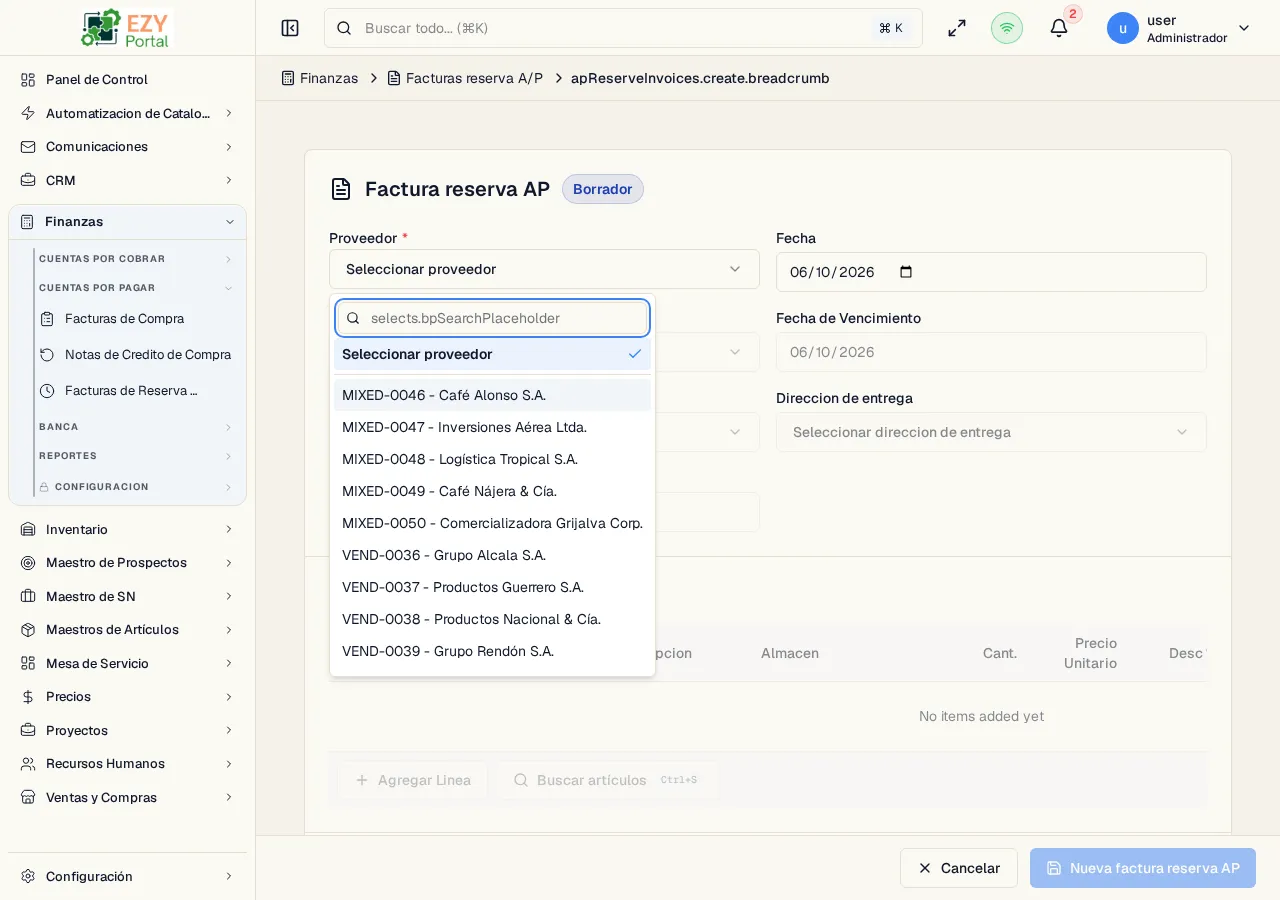Expand the Inventario menu chevron
This screenshot has height=900, width=1280.
coord(228,529)
